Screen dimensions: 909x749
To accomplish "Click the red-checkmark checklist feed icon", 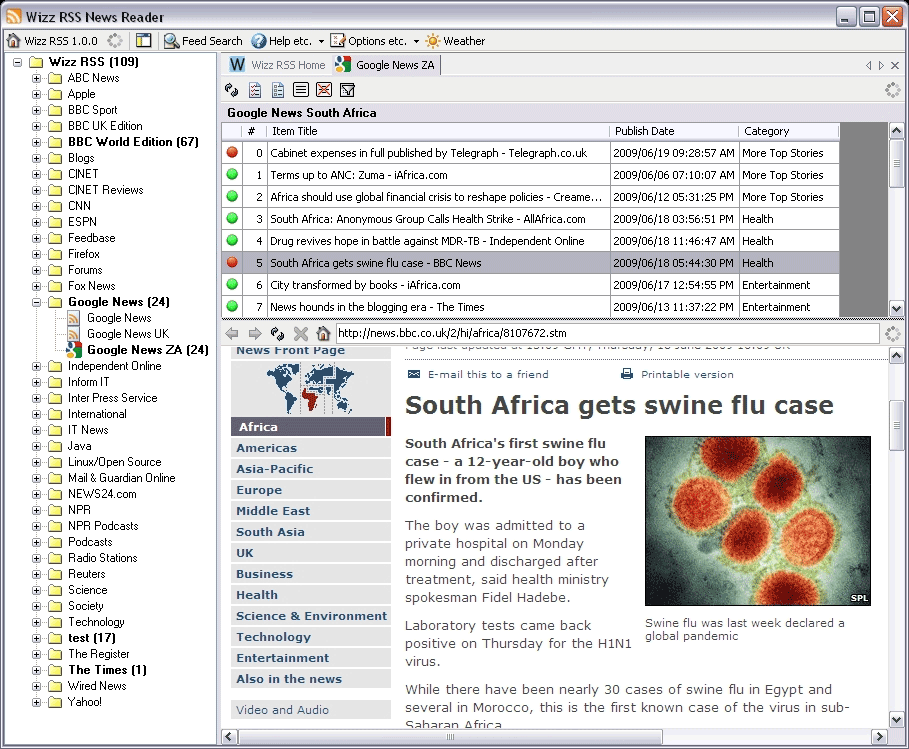I will [x=254, y=90].
